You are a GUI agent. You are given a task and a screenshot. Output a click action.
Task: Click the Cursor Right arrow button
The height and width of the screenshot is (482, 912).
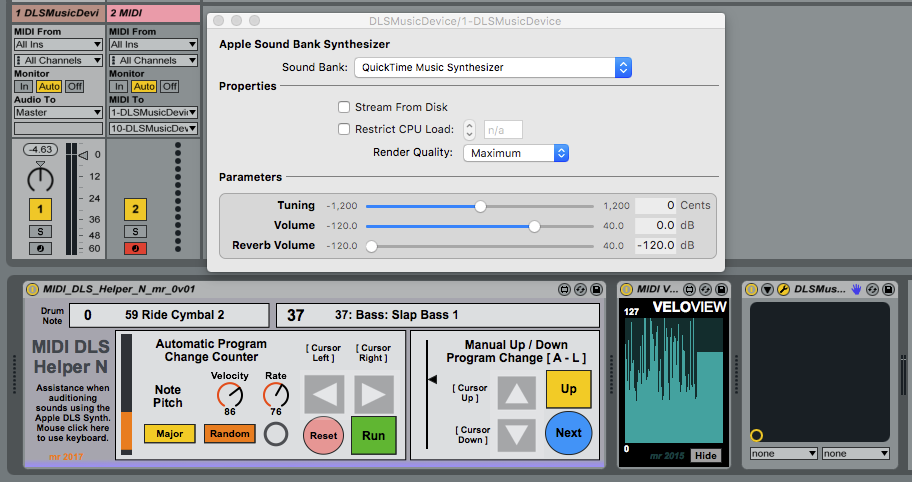pos(374,394)
